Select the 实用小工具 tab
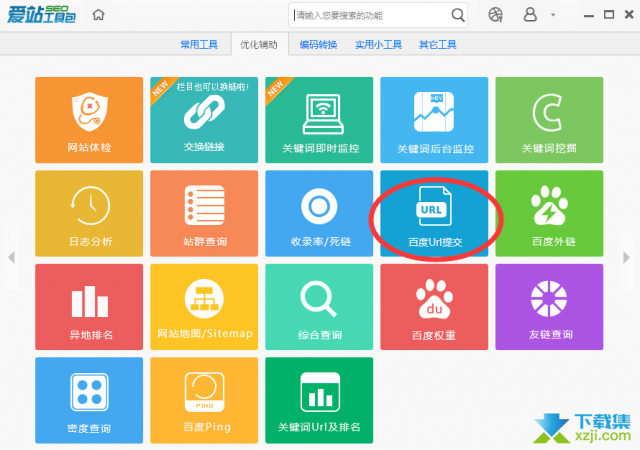Screen dimensions: 640x450 click(378, 45)
